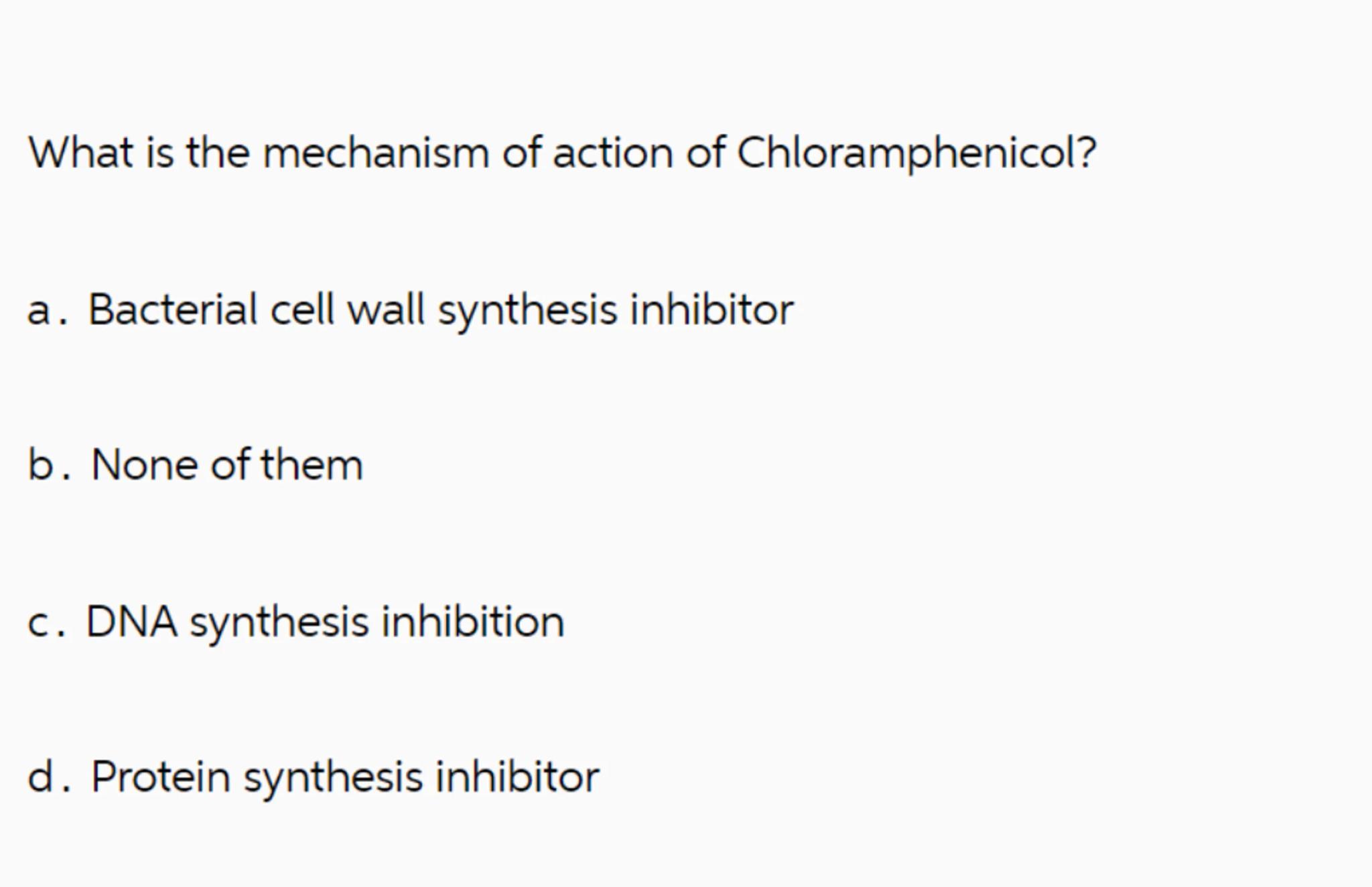Image resolution: width=1372 pixels, height=887 pixels.
Task: Pick the 'None of them' answer
Action: coord(226,465)
